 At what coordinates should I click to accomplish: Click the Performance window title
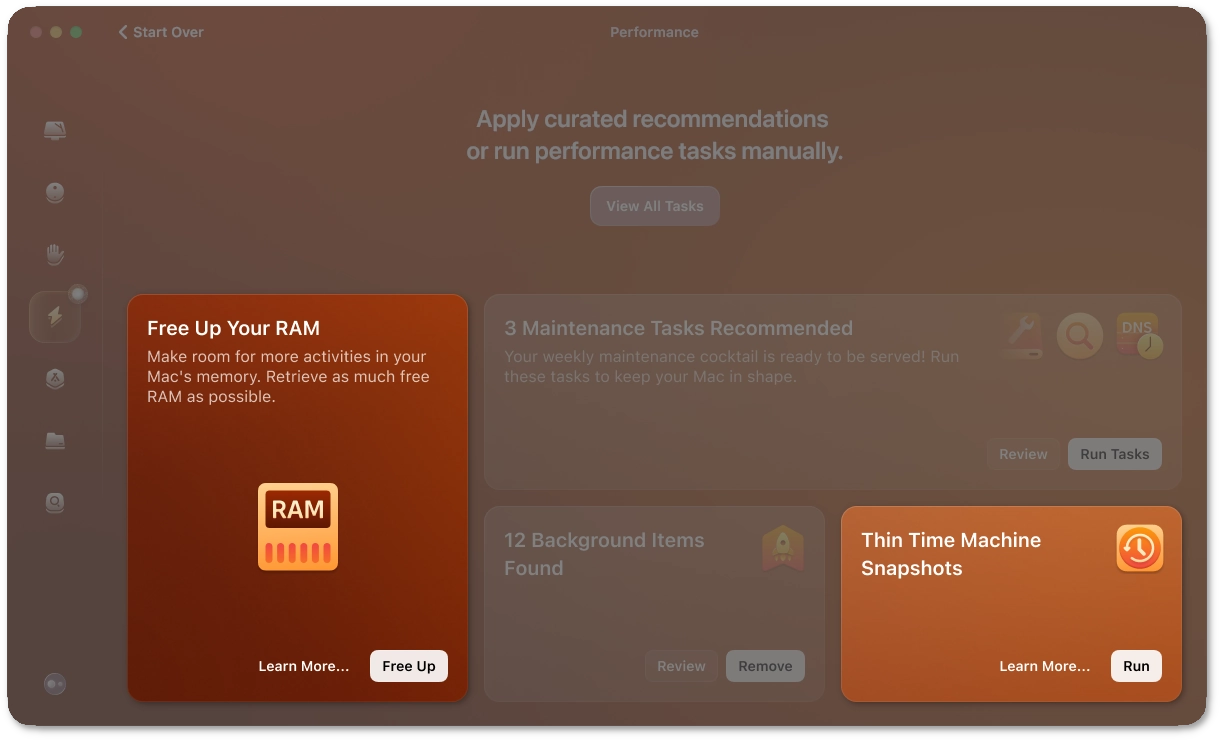[654, 32]
